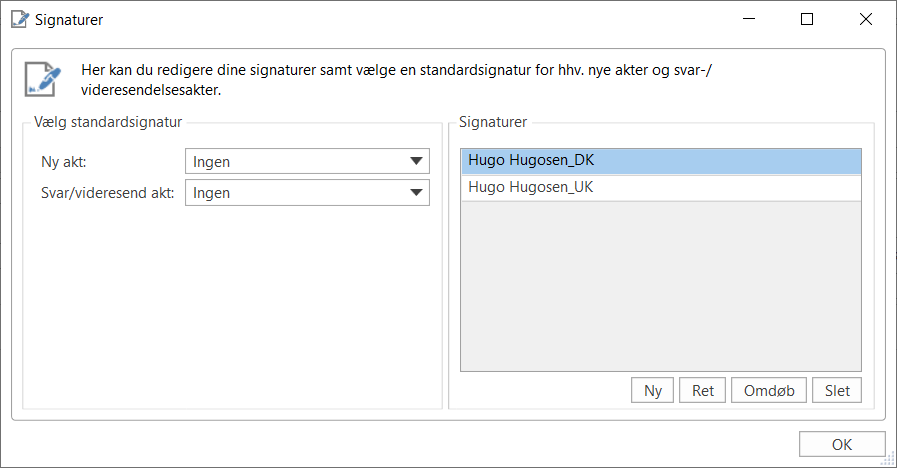The width and height of the screenshot is (897, 468).
Task: Confirm the dialog with OK
Action: click(842, 445)
